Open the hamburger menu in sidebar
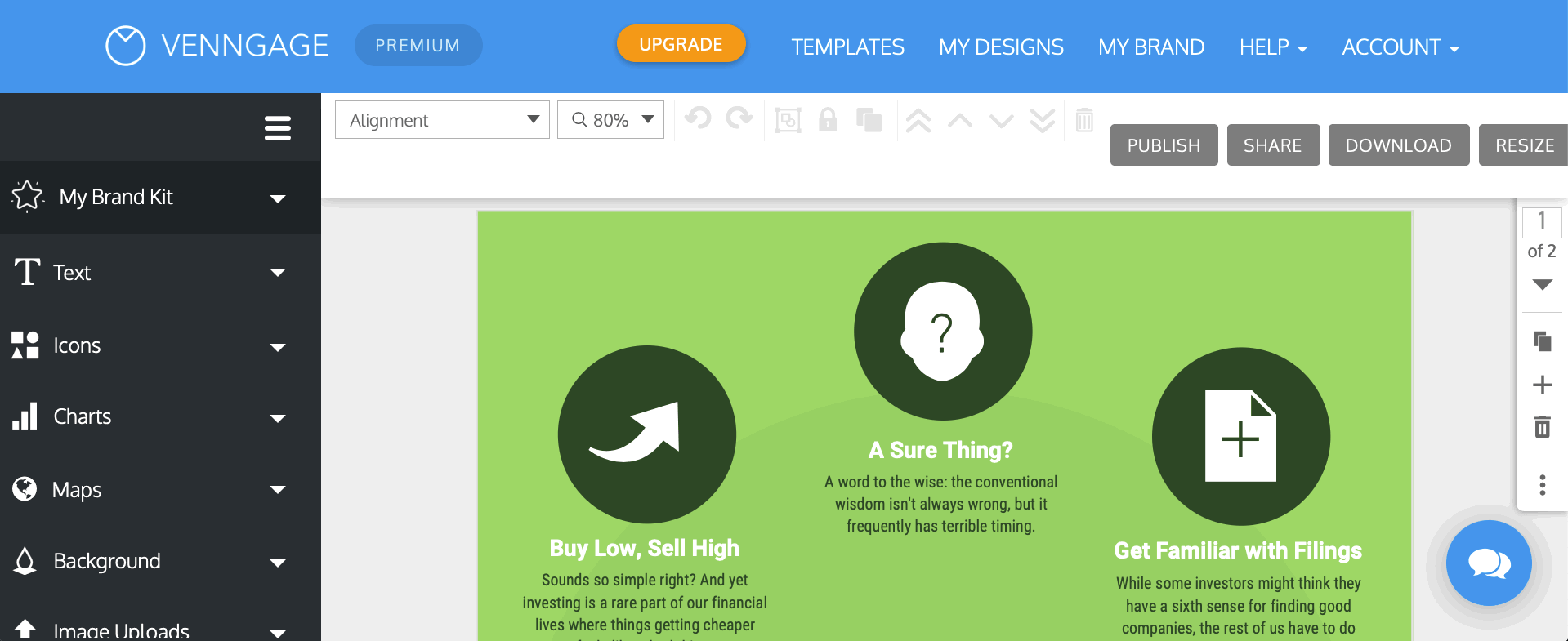The height and width of the screenshot is (641, 1568). point(278,128)
